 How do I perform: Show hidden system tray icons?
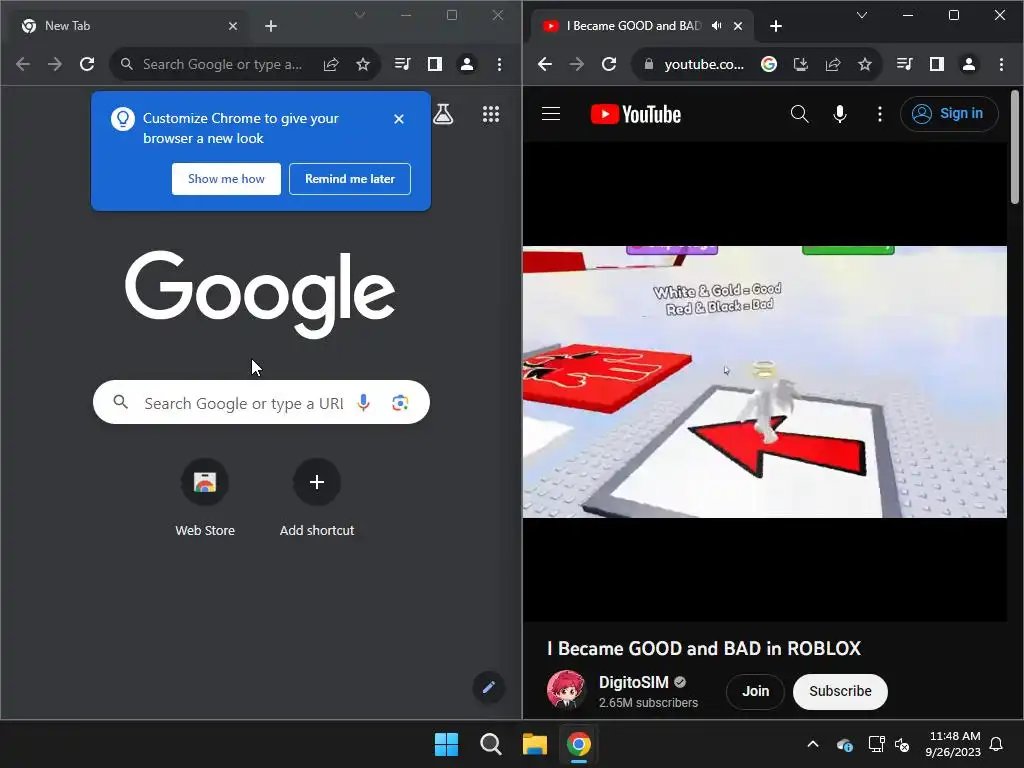(x=813, y=744)
